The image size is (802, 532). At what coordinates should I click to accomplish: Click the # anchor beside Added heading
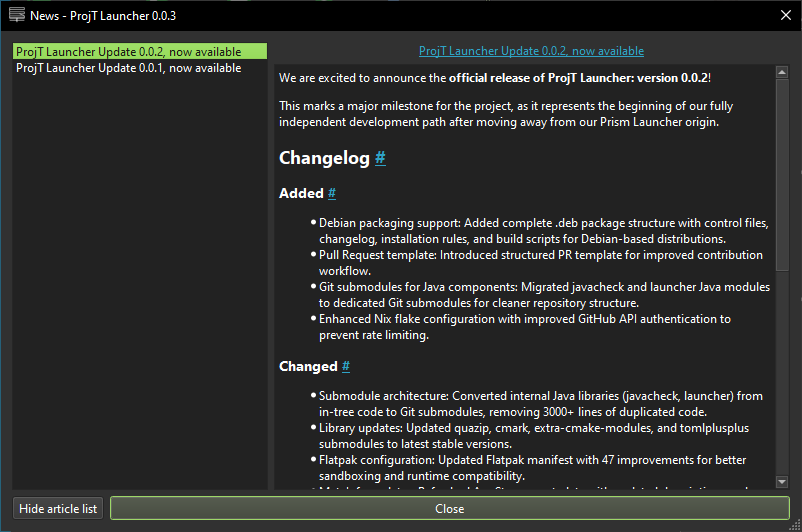coord(332,193)
